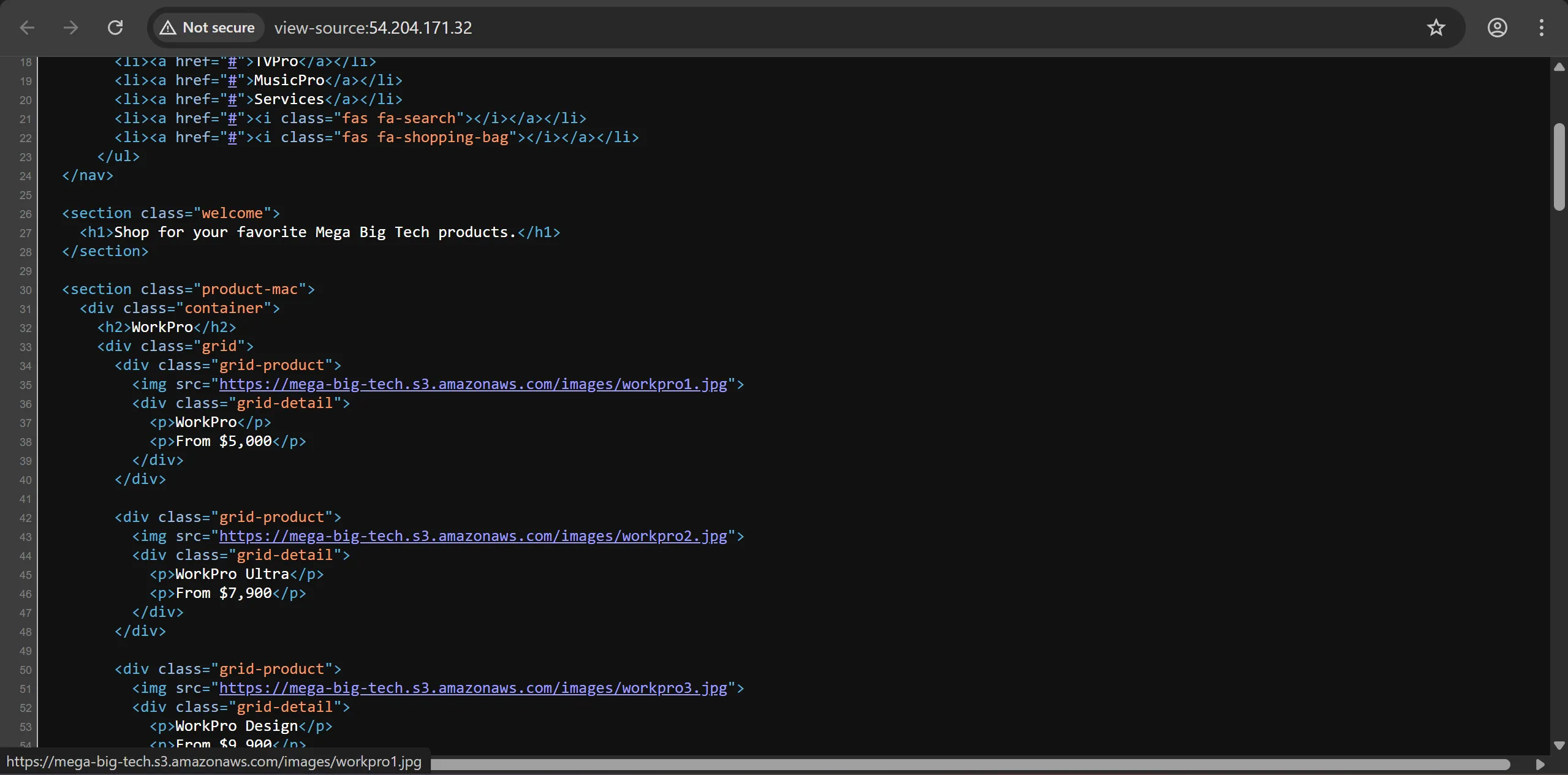Click the # href on the Services line

pyautogui.click(x=232, y=99)
